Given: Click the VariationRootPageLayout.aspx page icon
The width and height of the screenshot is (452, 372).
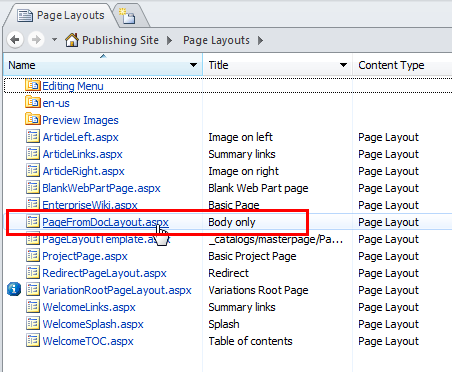Looking at the screenshot, I should pos(33,289).
